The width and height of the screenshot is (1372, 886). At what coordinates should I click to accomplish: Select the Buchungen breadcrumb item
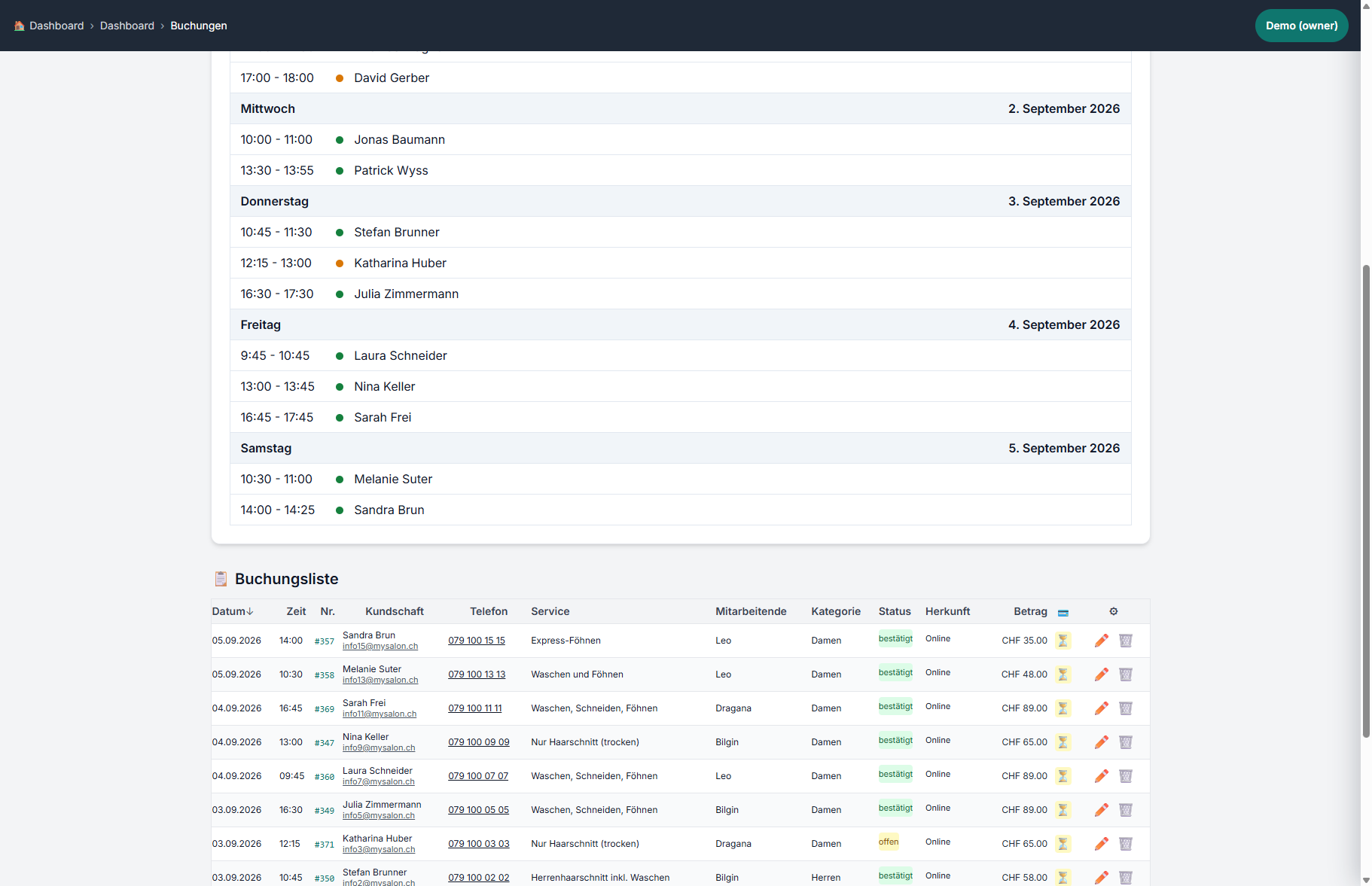(199, 26)
